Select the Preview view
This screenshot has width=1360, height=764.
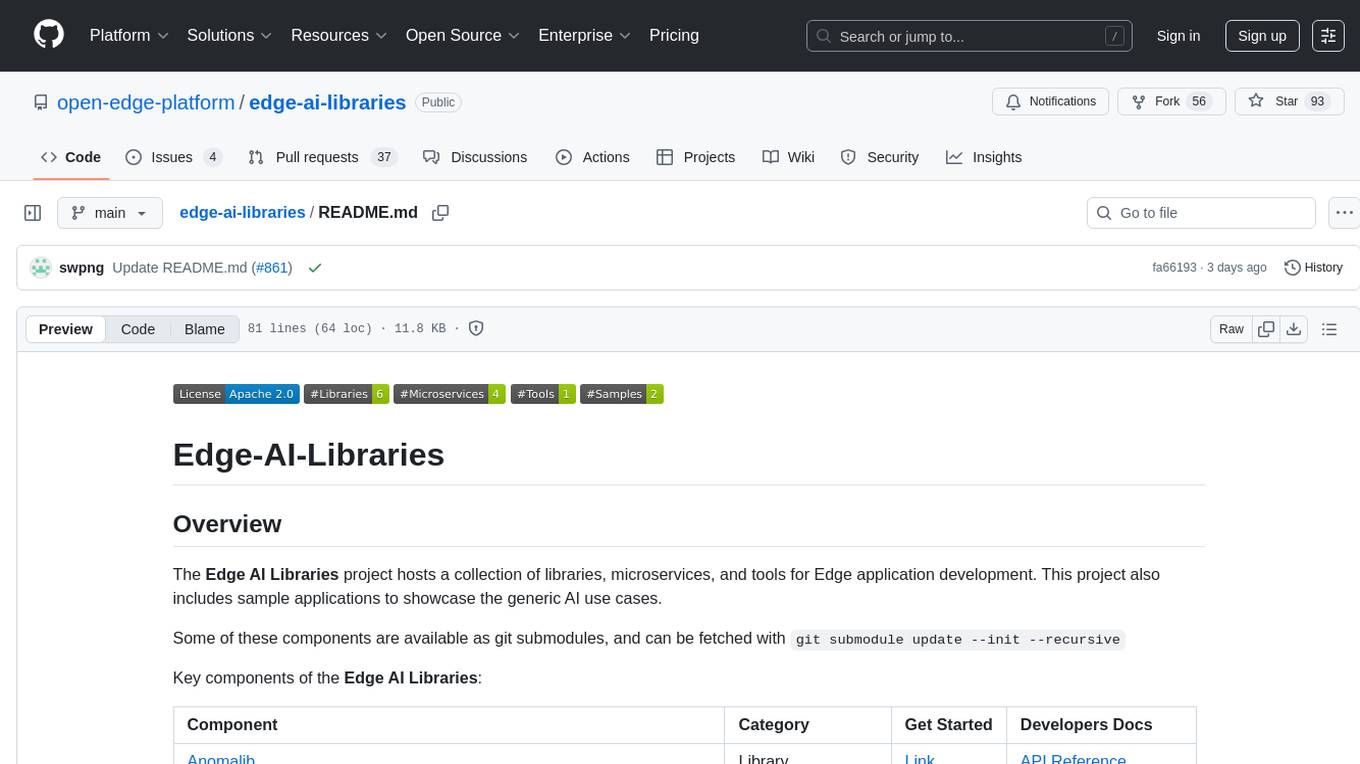(x=66, y=329)
